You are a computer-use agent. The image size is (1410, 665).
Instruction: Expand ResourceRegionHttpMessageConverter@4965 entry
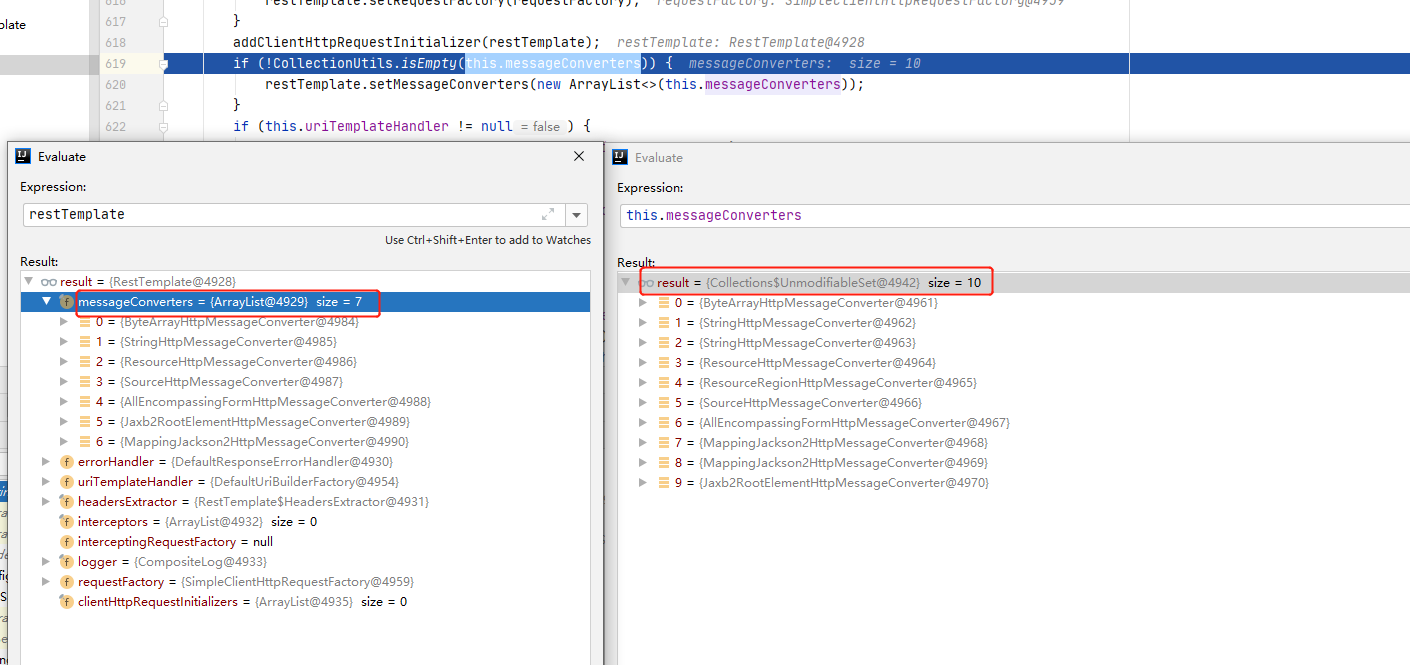pos(644,383)
